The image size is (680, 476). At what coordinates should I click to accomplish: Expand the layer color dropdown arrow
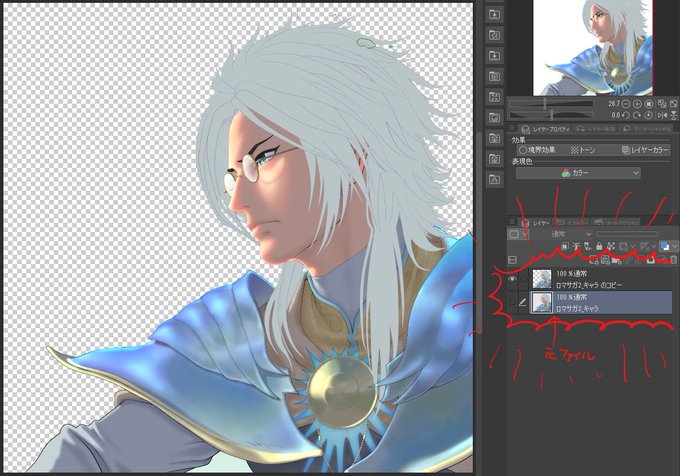(x=675, y=246)
